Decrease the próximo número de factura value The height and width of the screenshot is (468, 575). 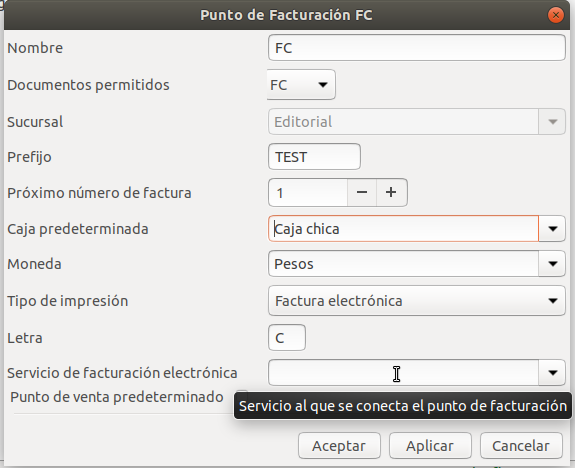coord(362,193)
